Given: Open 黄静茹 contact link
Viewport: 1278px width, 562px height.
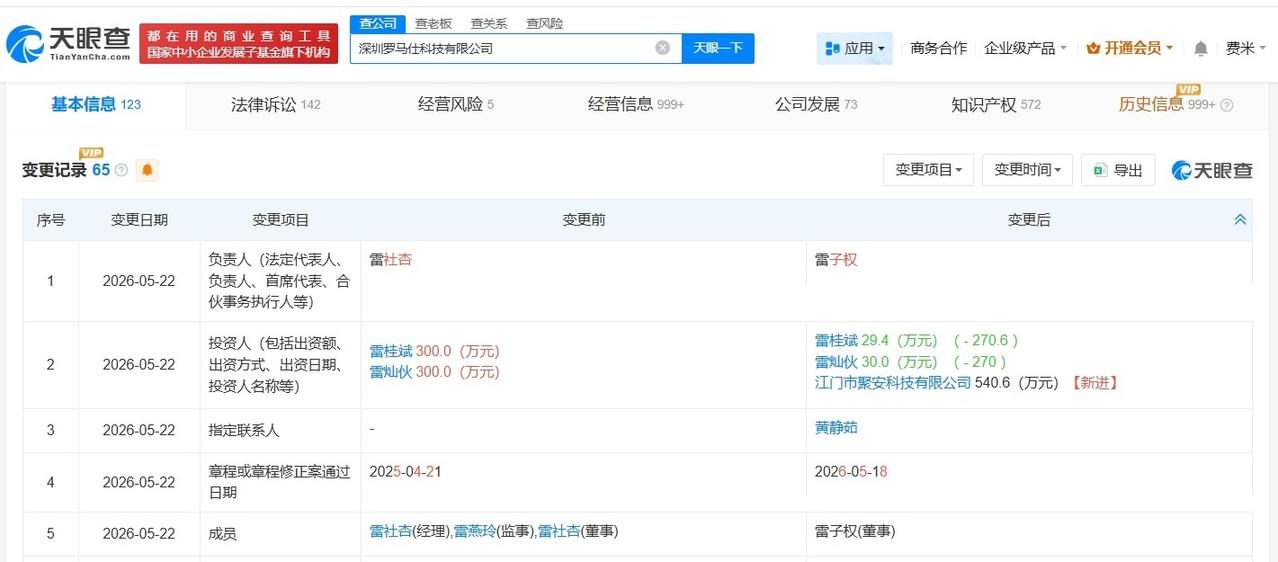Looking at the screenshot, I should (836, 427).
